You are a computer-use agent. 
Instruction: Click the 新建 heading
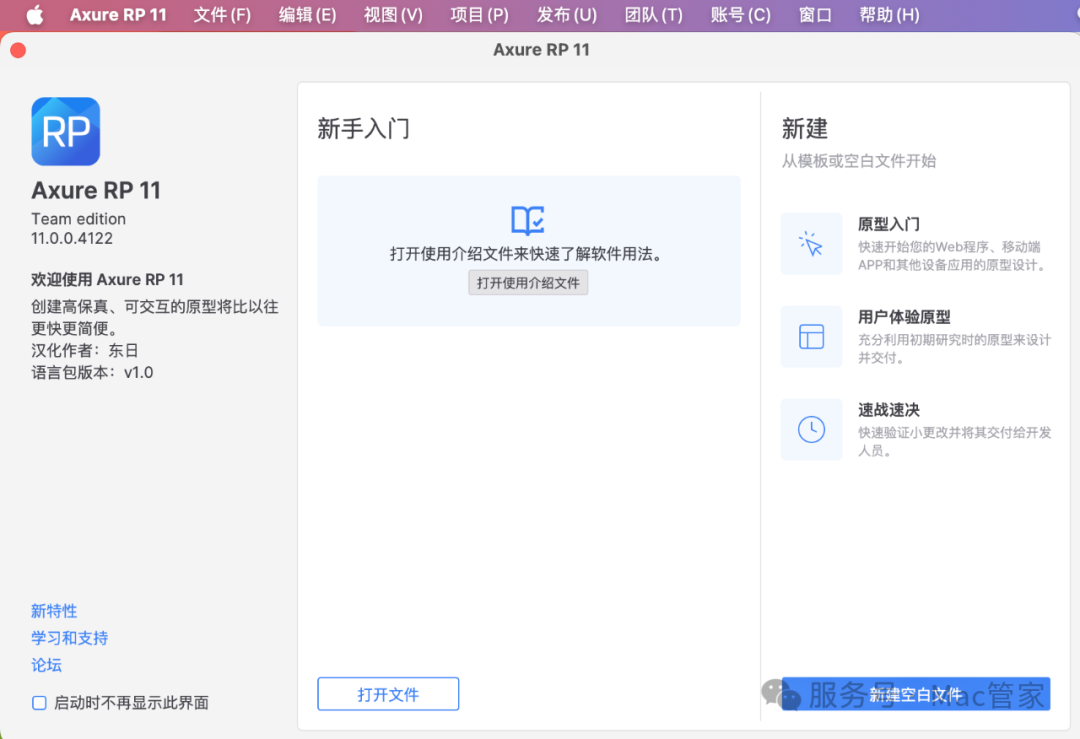tap(804, 129)
